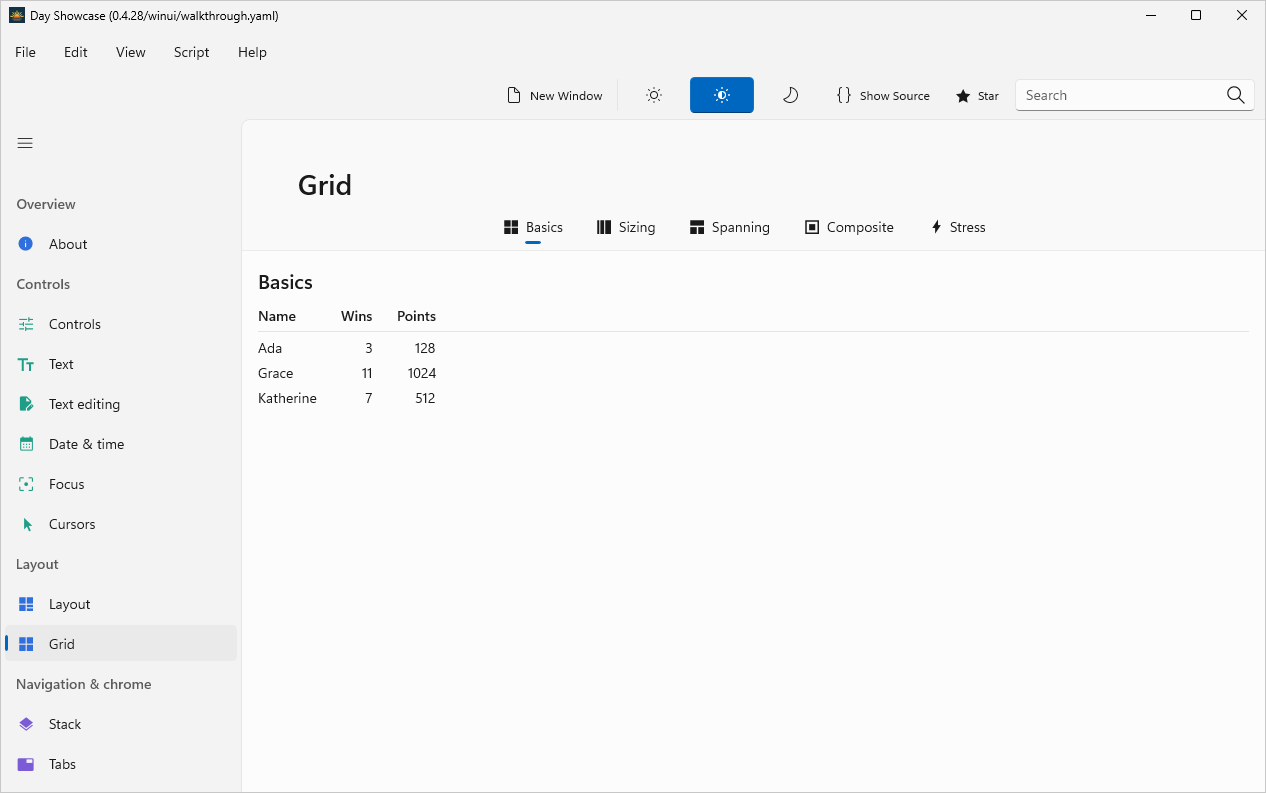Click the Show Source braces icon
This screenshot has height=793, width=1266.
[x=844, y=95]
